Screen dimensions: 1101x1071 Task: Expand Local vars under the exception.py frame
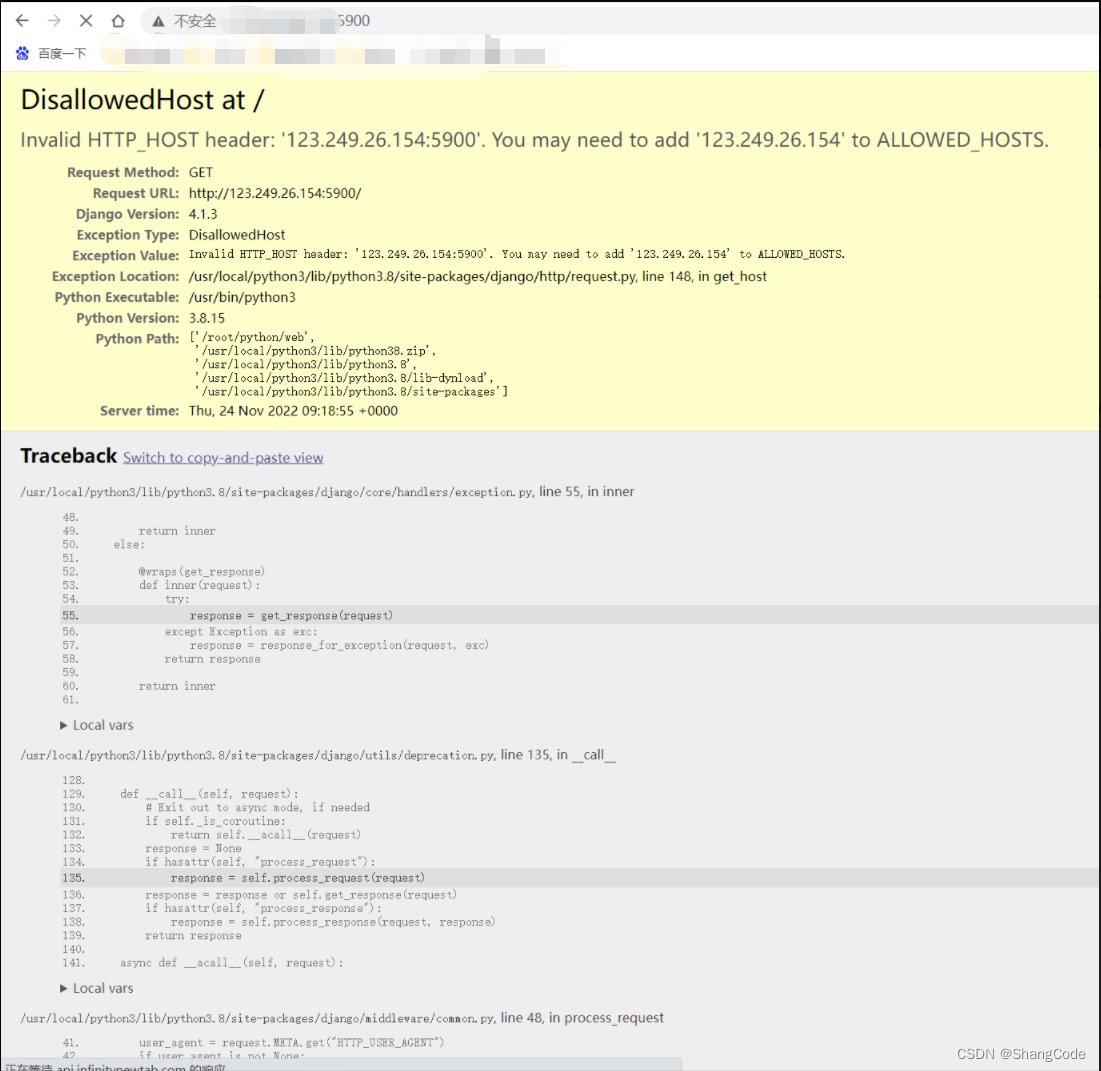click(96, 725)
